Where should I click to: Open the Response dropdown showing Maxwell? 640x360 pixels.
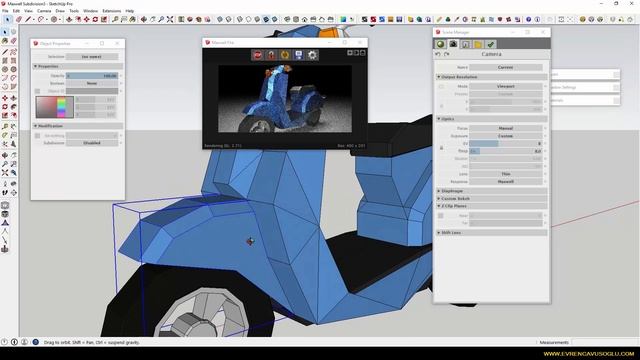[x=506, y=182]
